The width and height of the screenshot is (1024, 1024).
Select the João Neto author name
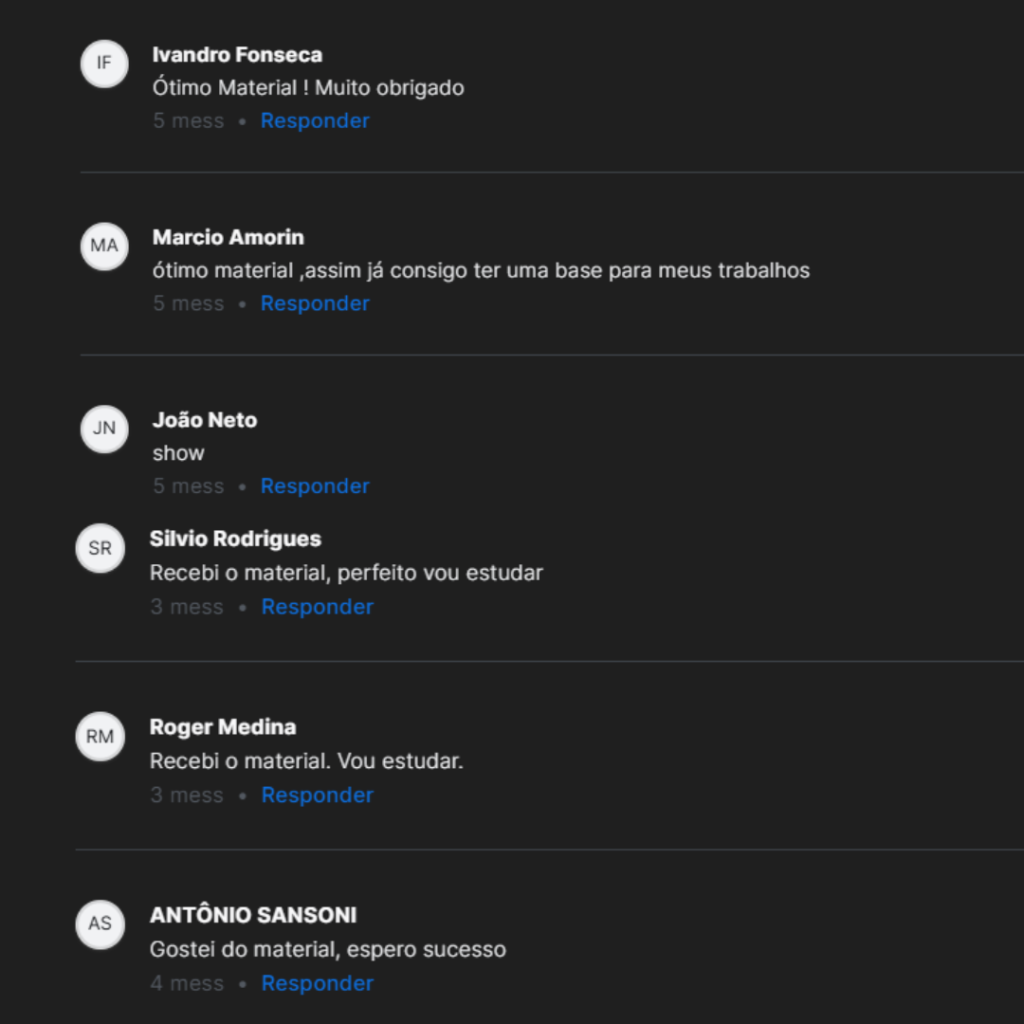click(x=205, y=421)
